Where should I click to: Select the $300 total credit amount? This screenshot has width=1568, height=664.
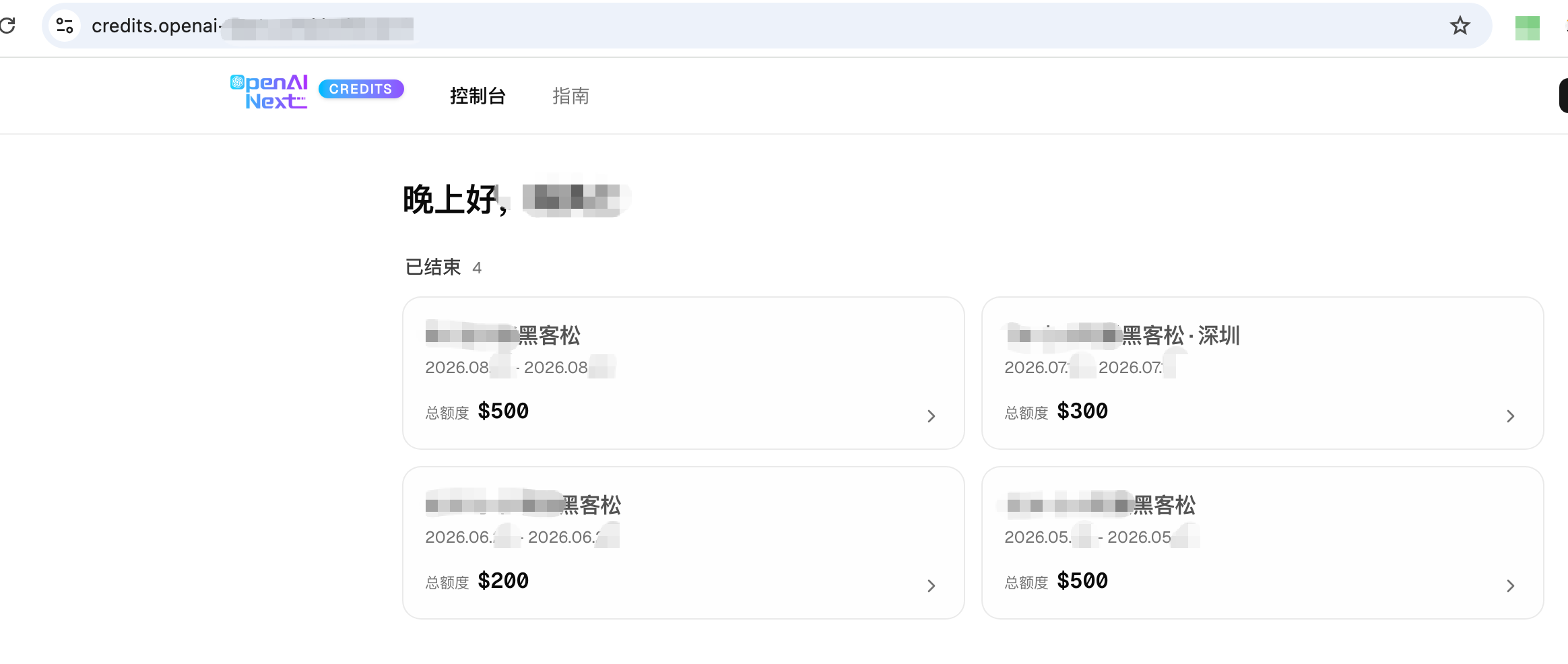(x=1082, y=411)
